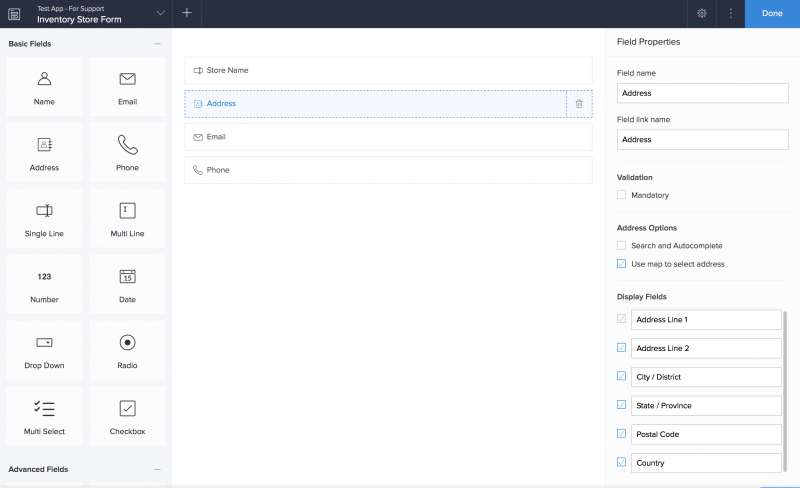This screenshot has height=488, width=800.
Task: Click the Done button
Action: (x=772, y=13)
